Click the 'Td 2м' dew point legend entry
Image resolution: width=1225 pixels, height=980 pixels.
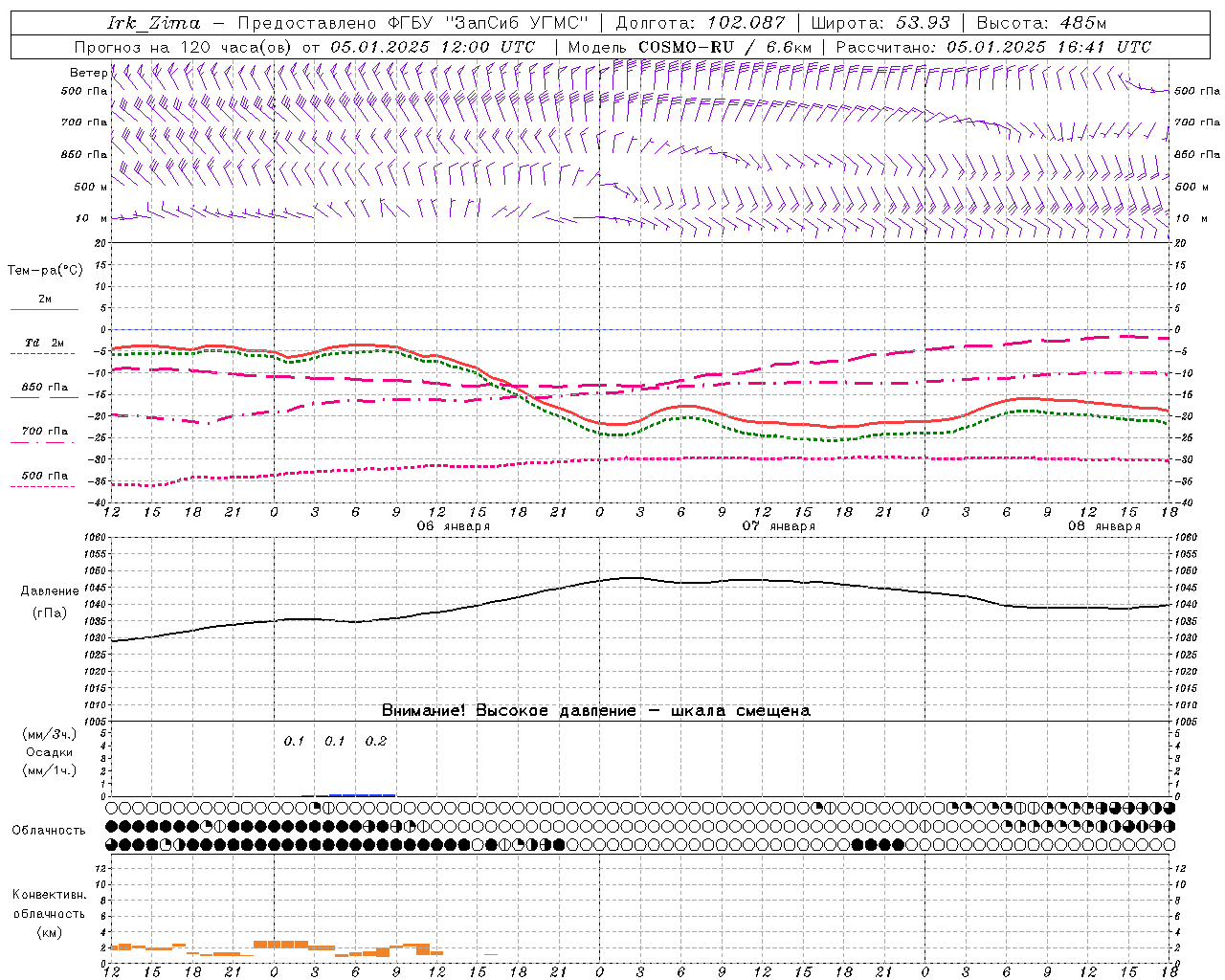point(45,343)
